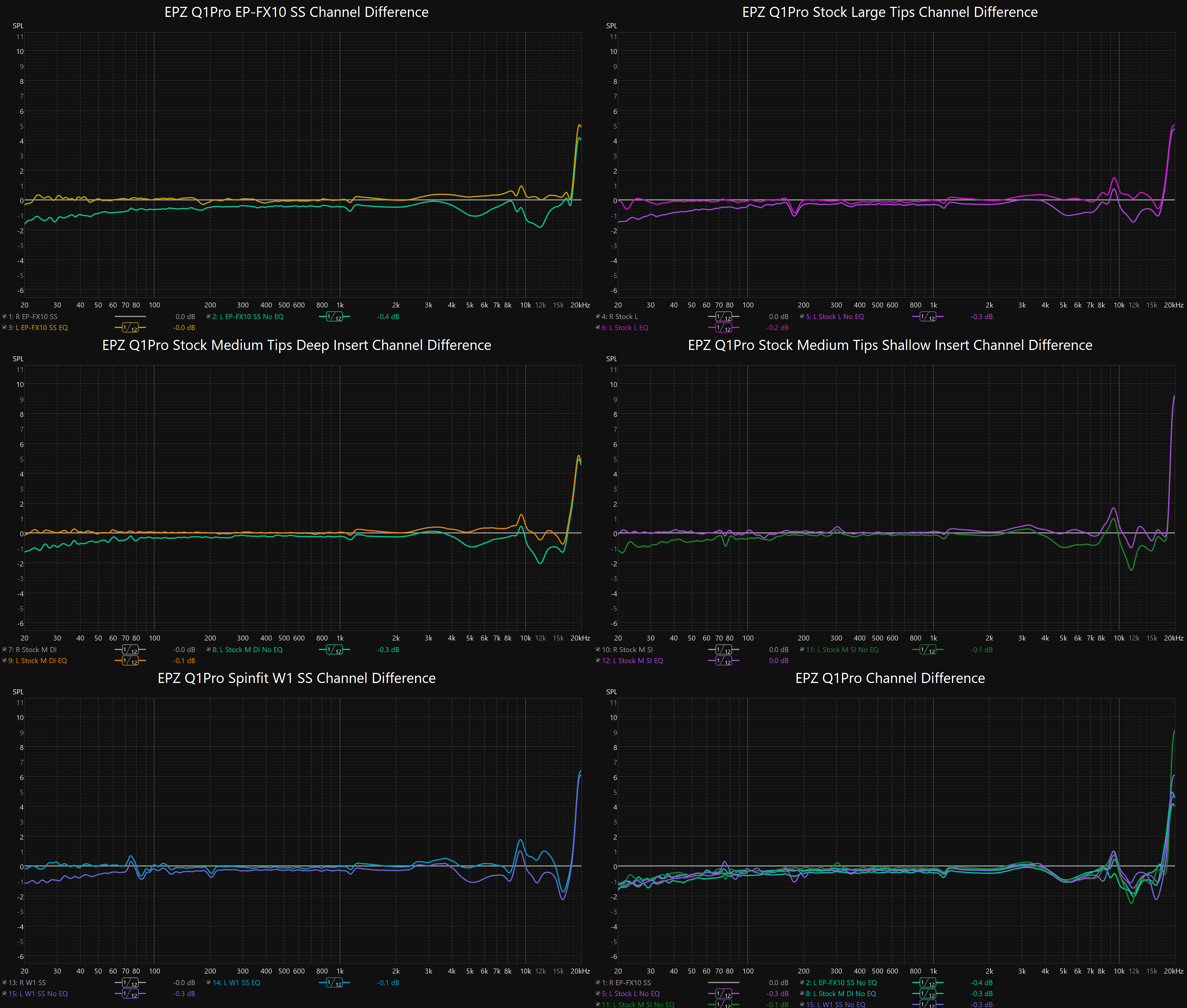Click 1/12 icon of 5: L Stock L No EQ in combined Channel Difference graph
The image size is (1187, 1008).
[x=724, y=994]
